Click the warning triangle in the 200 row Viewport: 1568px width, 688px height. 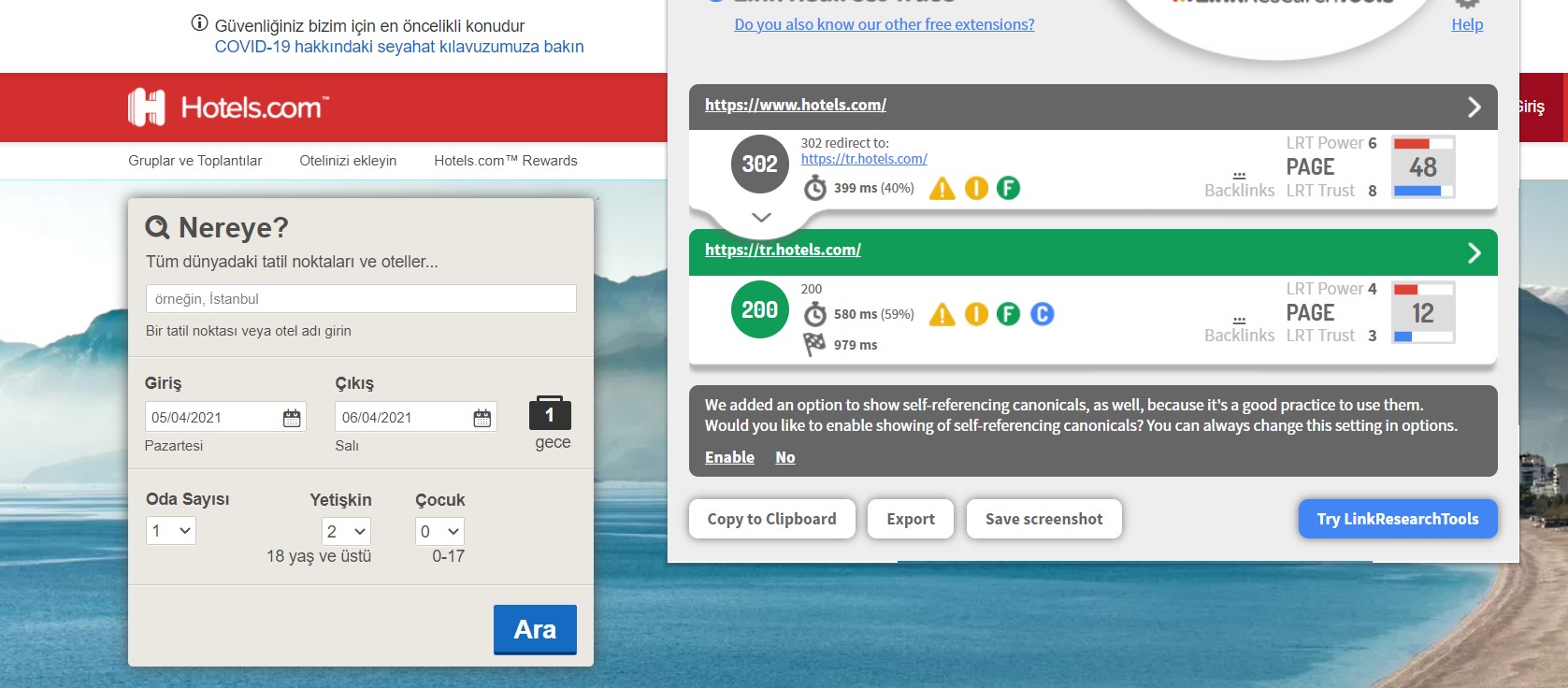[942, 315]
